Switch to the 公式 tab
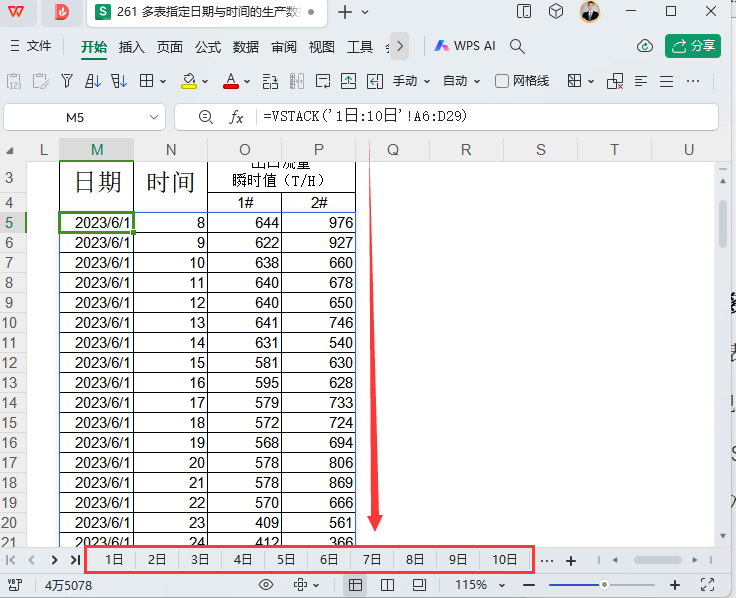Viewport: 736px width, 598px height. [x=208, y=46]
